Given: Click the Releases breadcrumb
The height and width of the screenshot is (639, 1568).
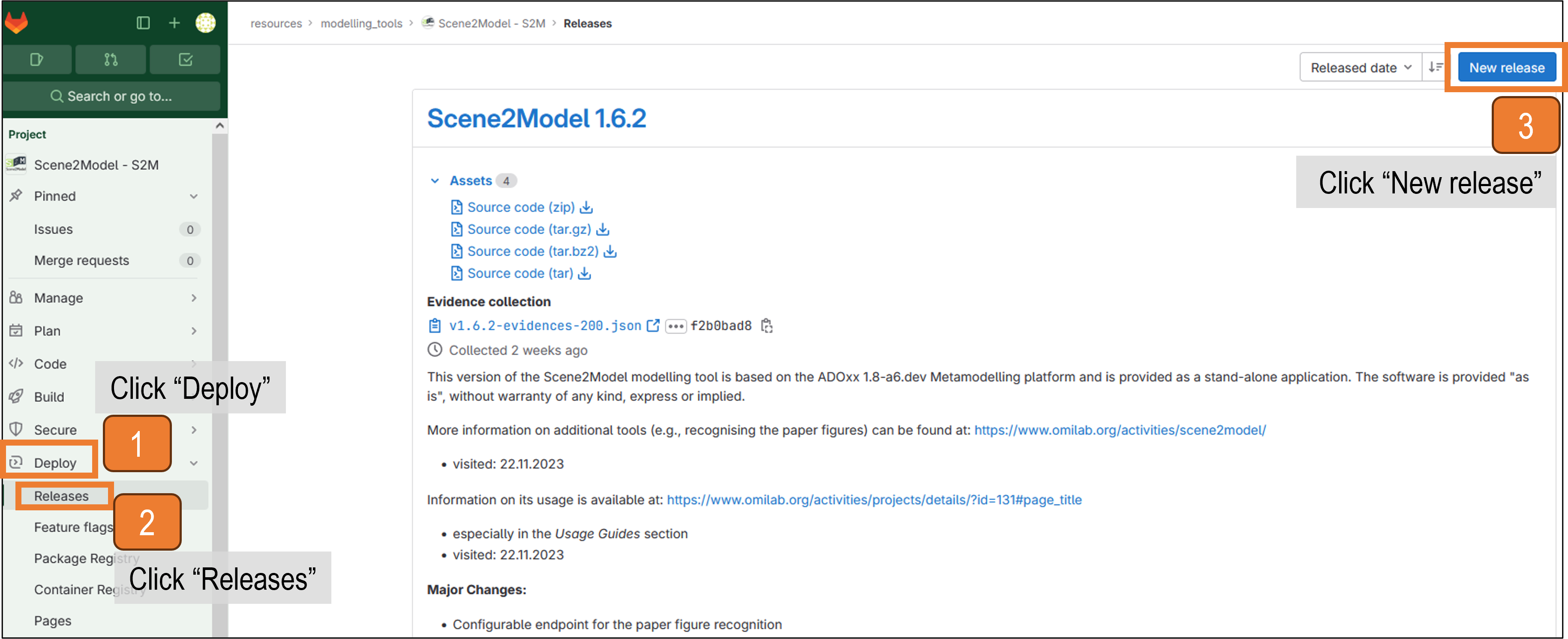Looking at the screenshot, I should [x=587, y=23].
